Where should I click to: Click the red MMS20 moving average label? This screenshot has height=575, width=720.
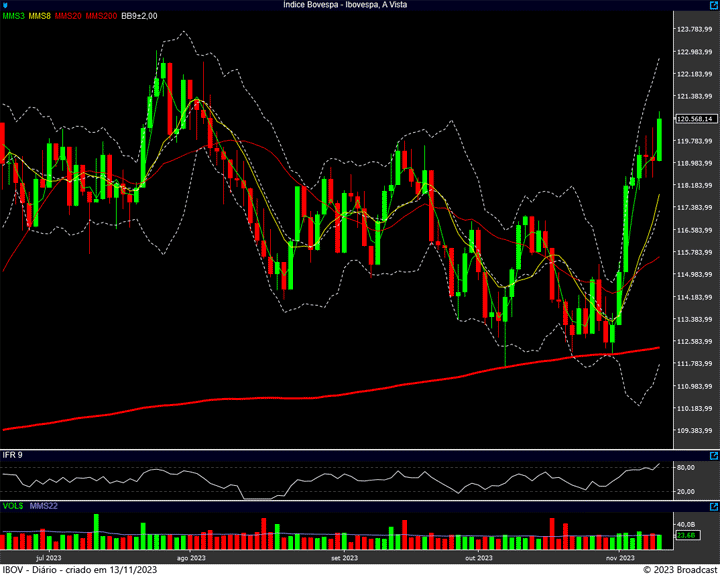[69, 16]
